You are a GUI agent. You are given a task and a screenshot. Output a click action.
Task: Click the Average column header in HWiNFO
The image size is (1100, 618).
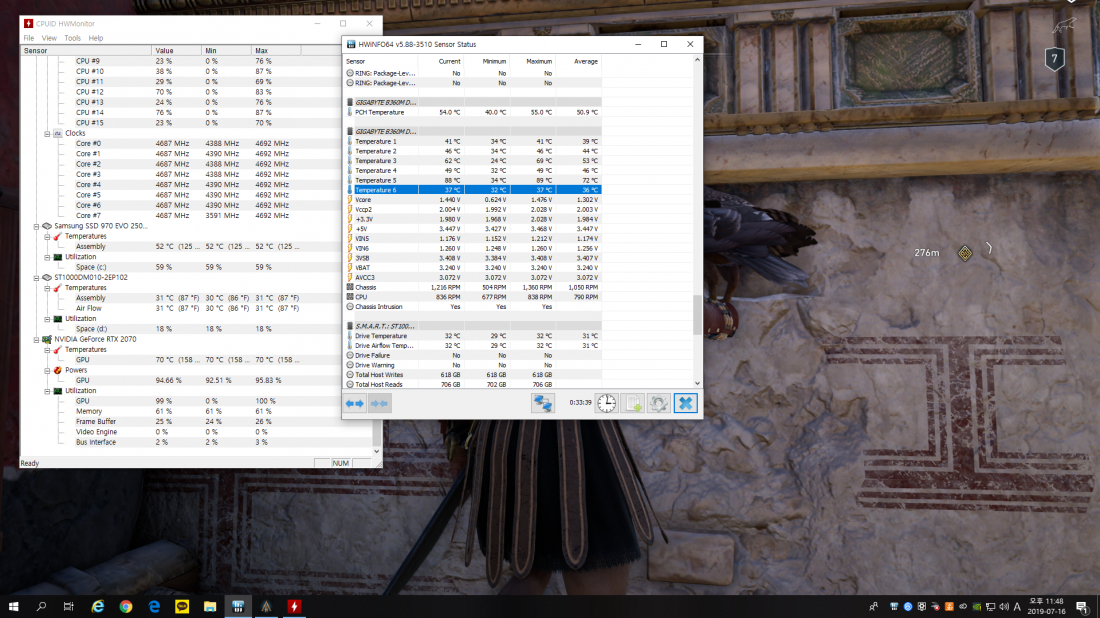point(586,61)
